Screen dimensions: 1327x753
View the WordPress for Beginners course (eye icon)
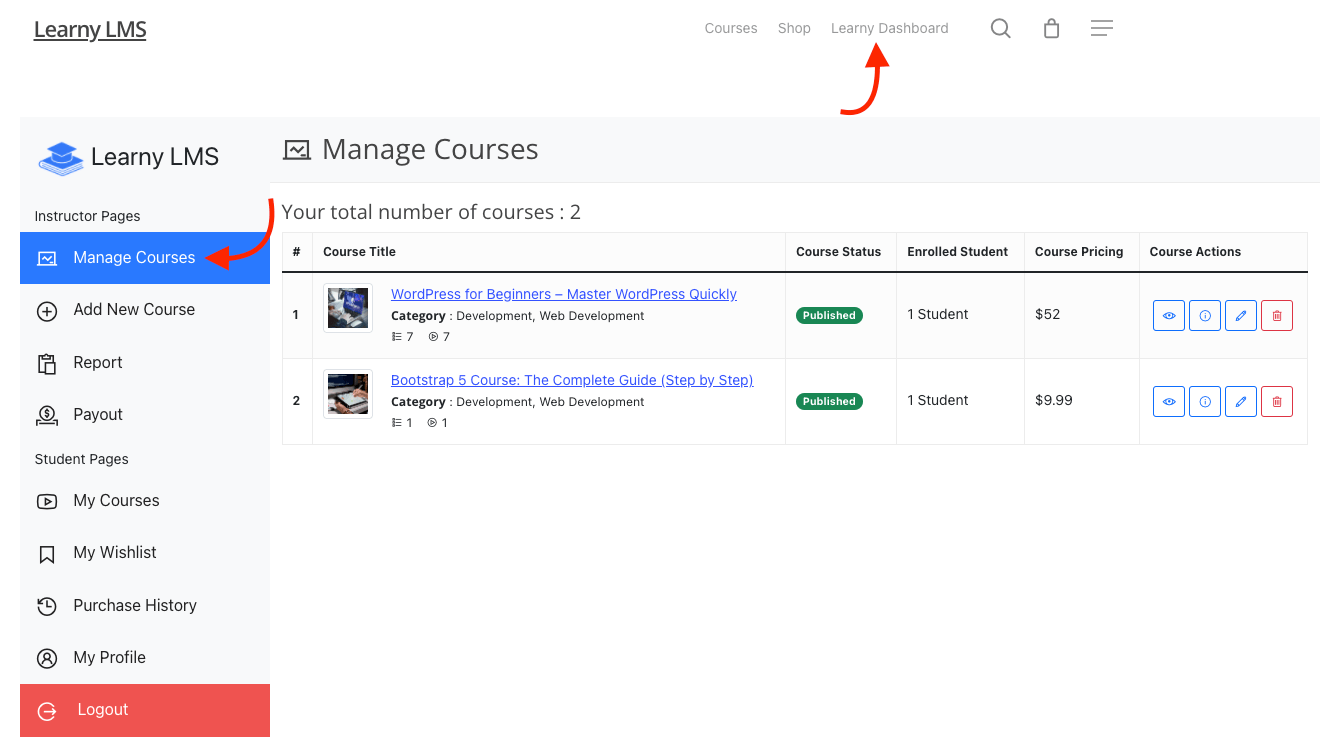(x=1169, y=315)
